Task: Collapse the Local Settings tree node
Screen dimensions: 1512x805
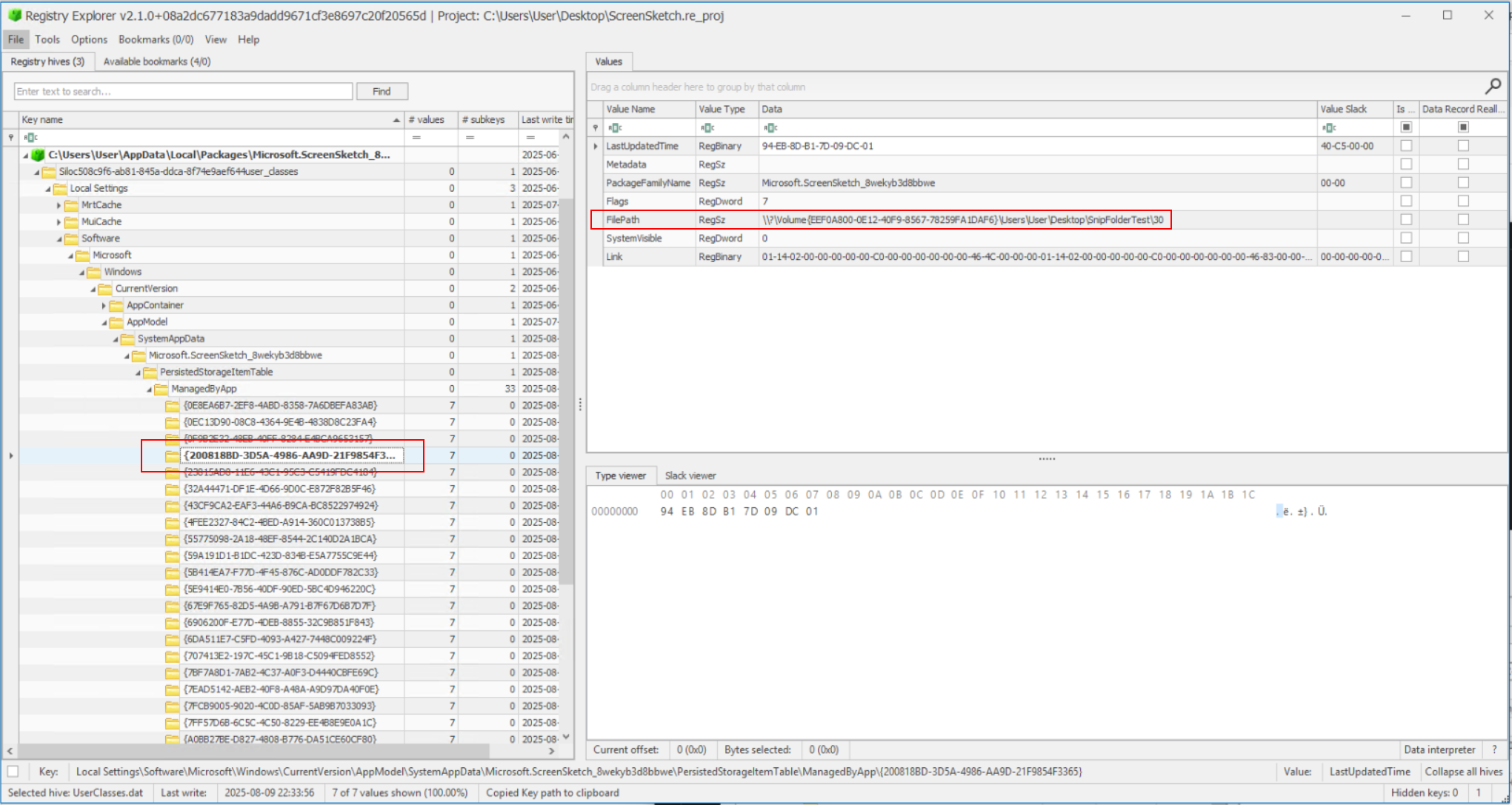Action: [x=48, y=189]
